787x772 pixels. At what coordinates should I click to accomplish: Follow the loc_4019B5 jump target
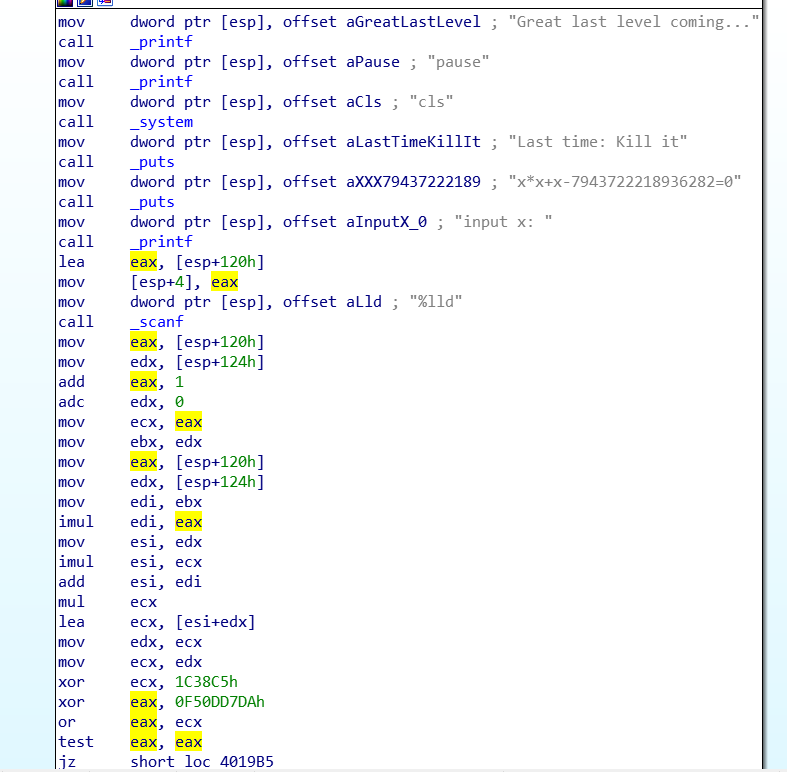[x=229, y=762]
